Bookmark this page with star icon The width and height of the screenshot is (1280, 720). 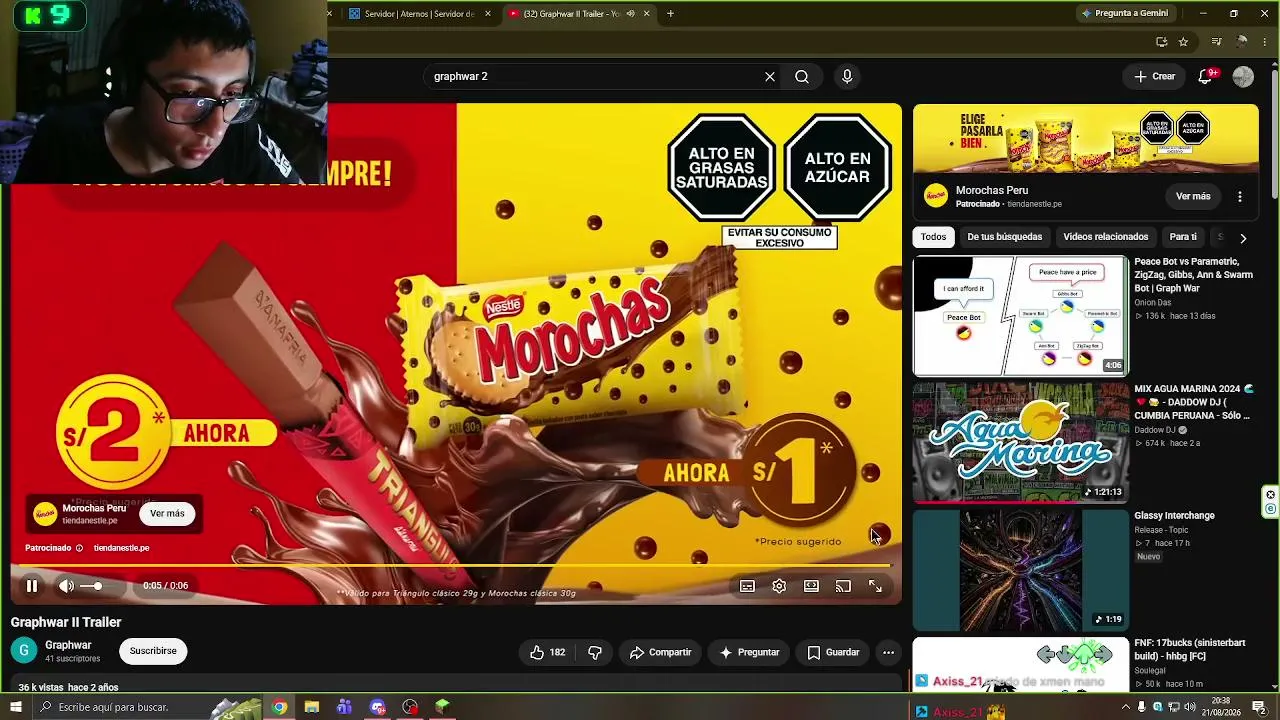click(x=1183, y=42)
